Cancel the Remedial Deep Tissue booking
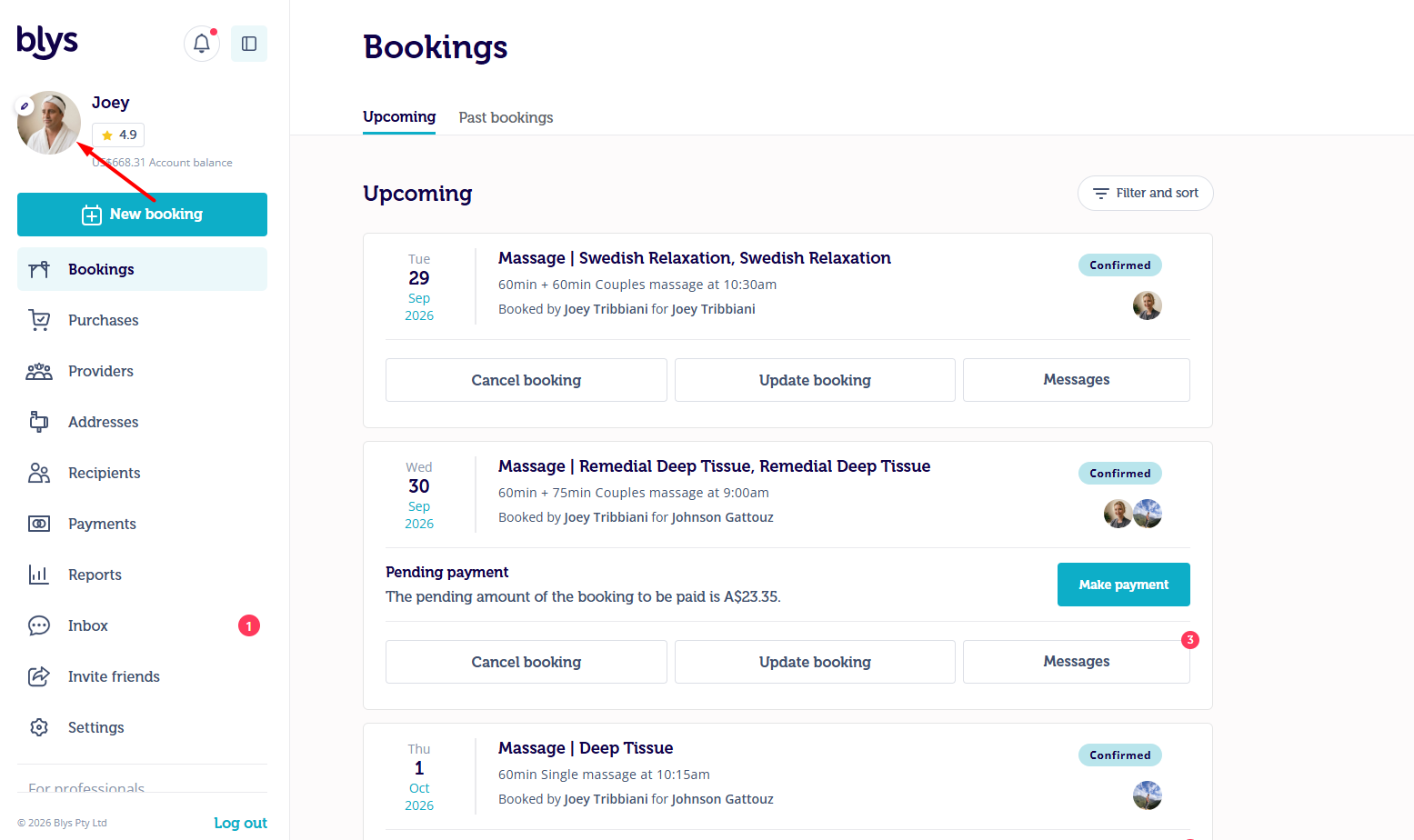This screenshot has height=840, width=1414. pyautogui.click(x=526, y=662)
